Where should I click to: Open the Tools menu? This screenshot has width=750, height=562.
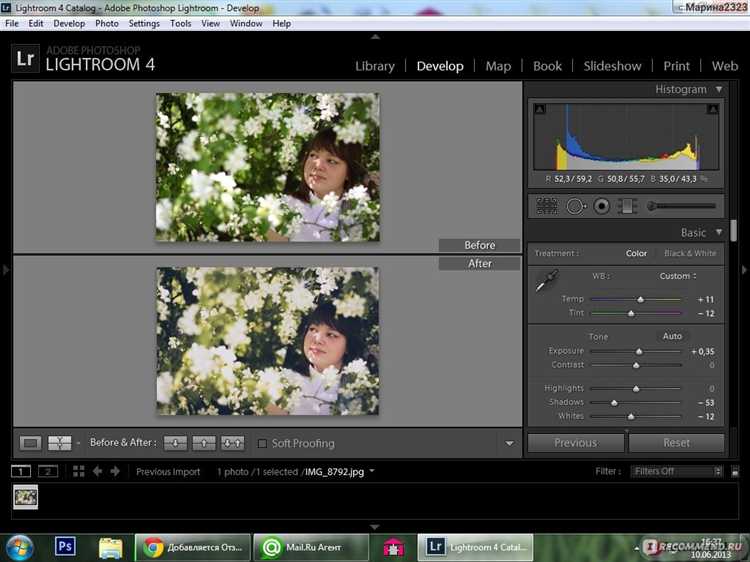tap(180, 23)
